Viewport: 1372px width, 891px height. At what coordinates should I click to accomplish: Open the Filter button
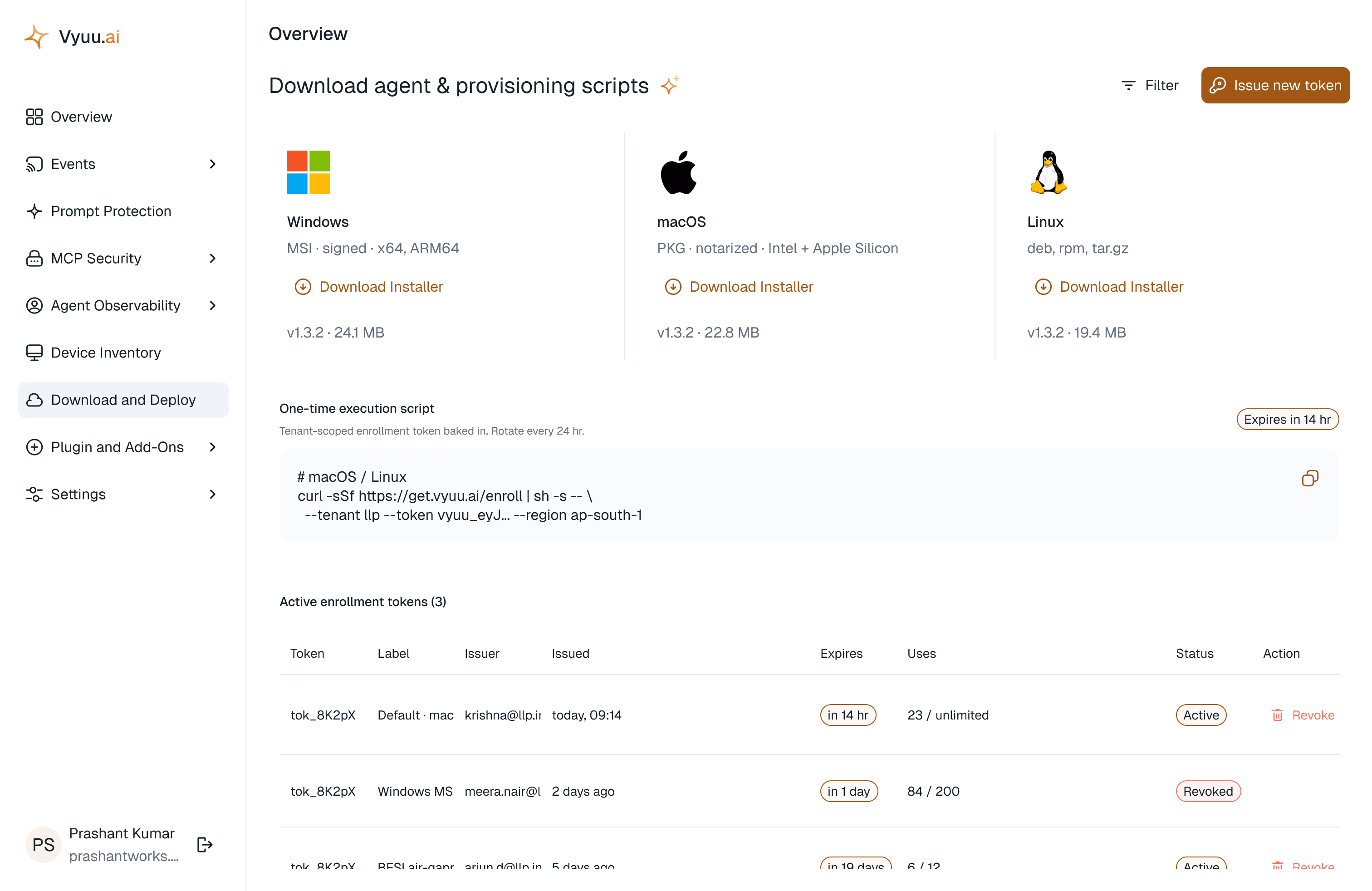(x=1150, y=85)
